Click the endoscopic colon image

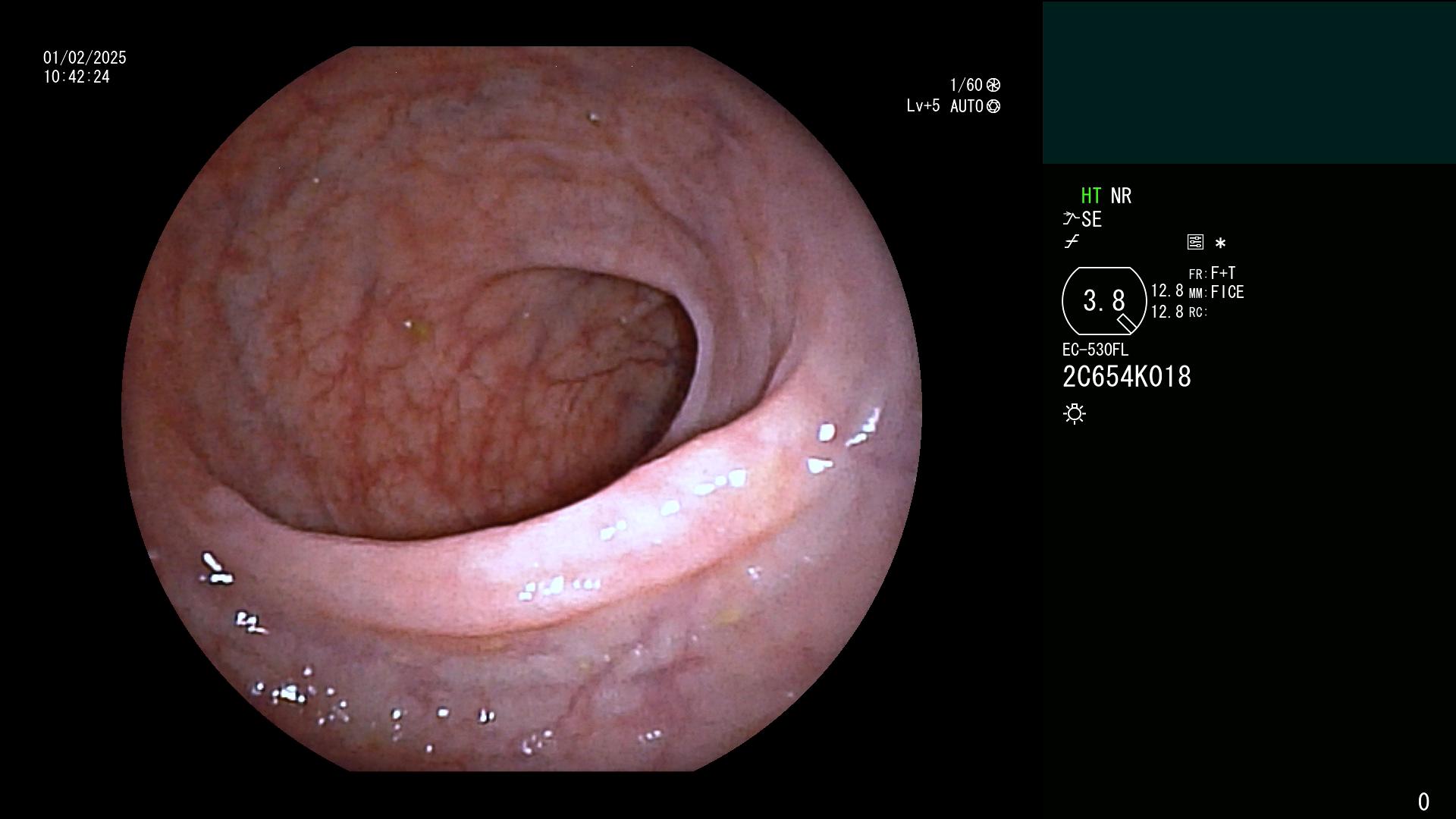pos(522,409)
